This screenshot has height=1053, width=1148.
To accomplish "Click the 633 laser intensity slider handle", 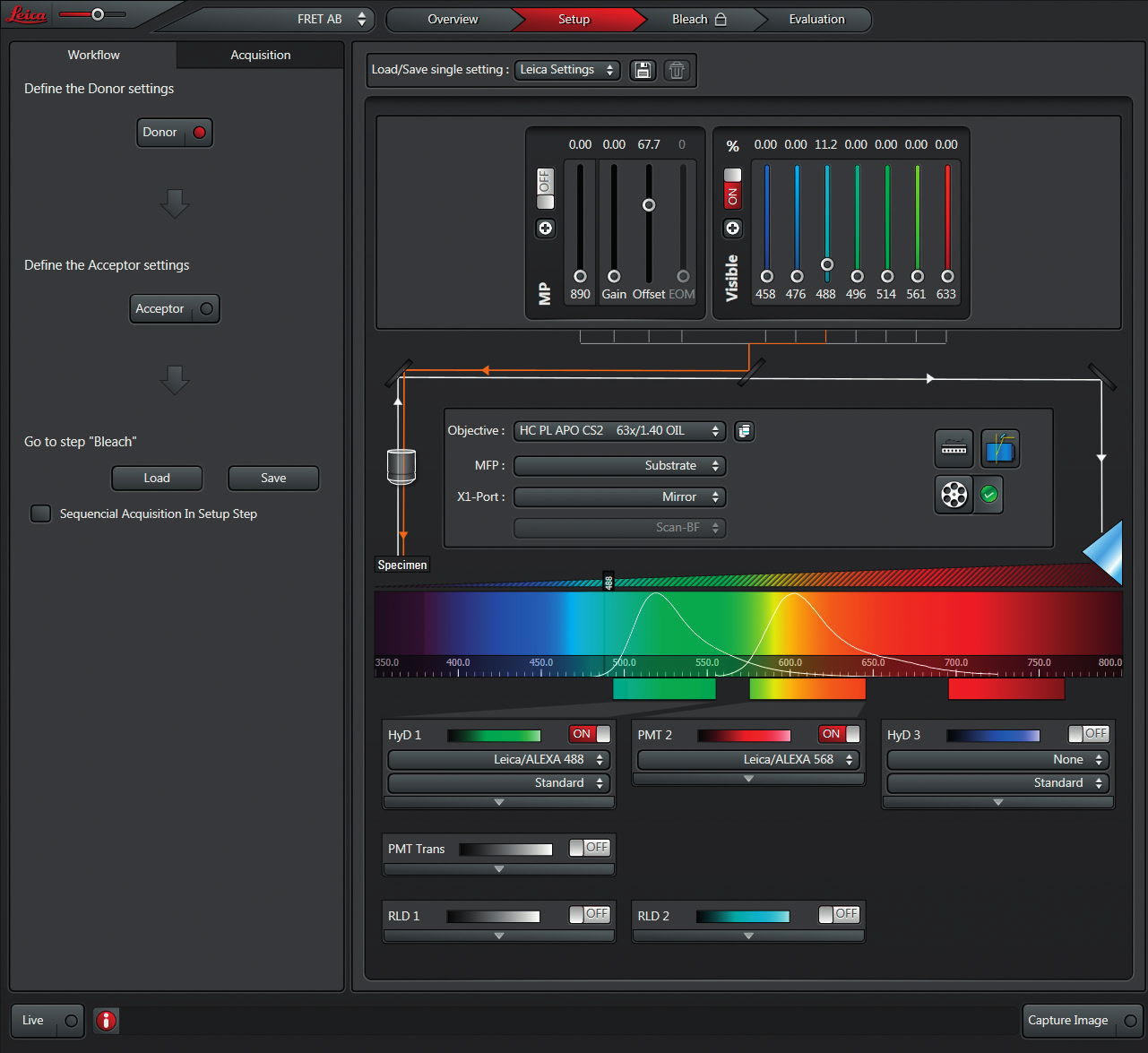I will point(947,277).
